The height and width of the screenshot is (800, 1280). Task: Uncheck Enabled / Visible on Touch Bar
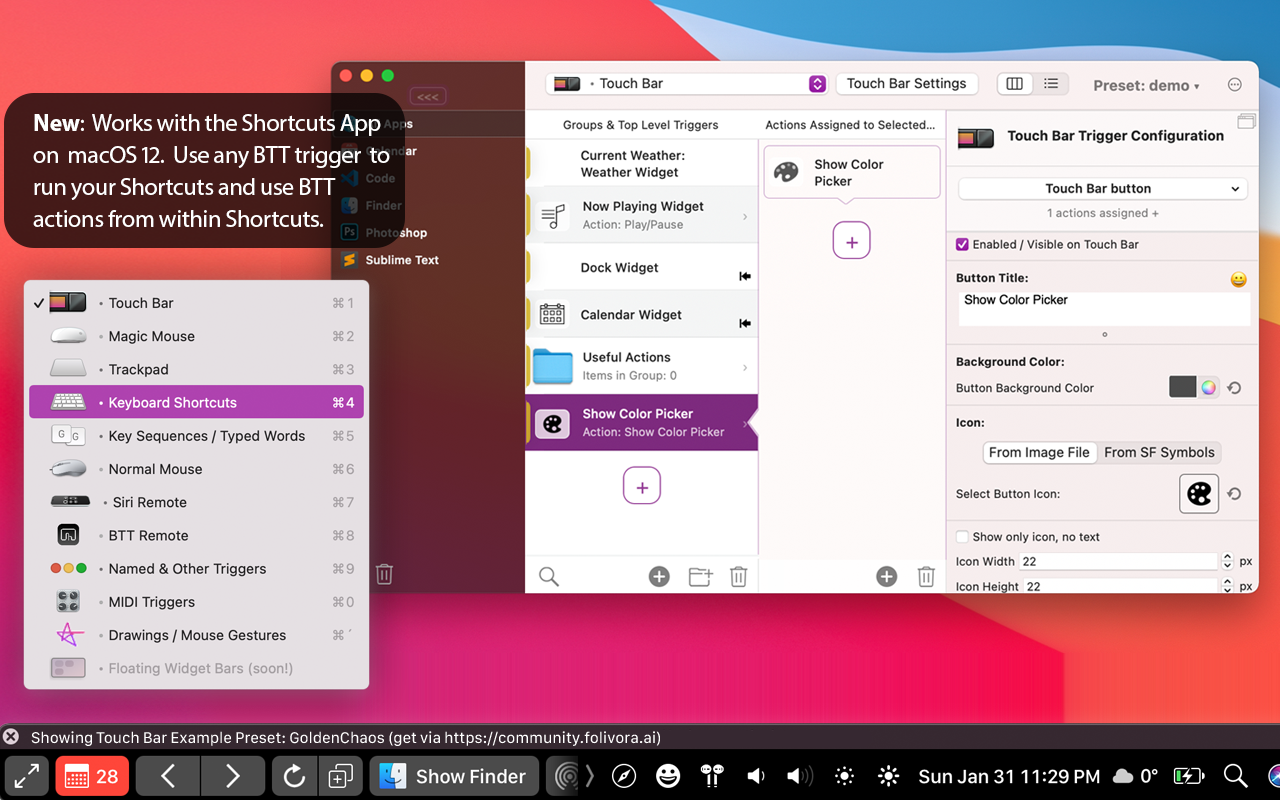[962, 244]
